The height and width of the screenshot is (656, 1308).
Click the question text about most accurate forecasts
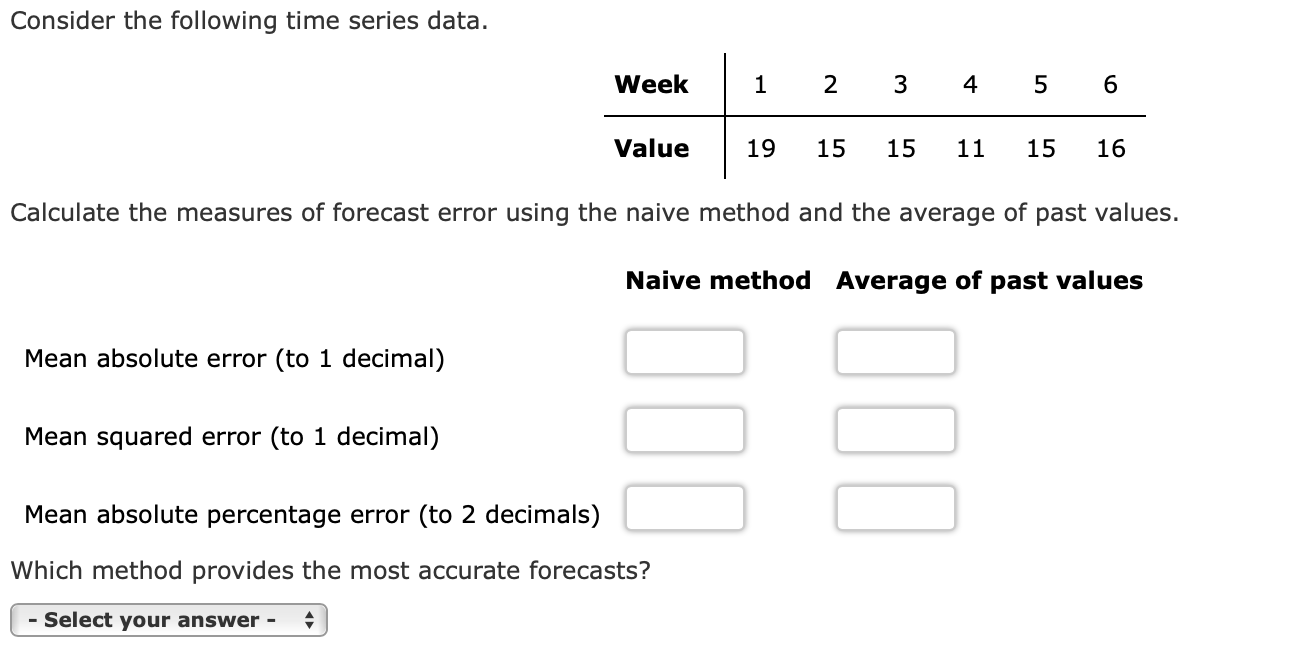328,570
